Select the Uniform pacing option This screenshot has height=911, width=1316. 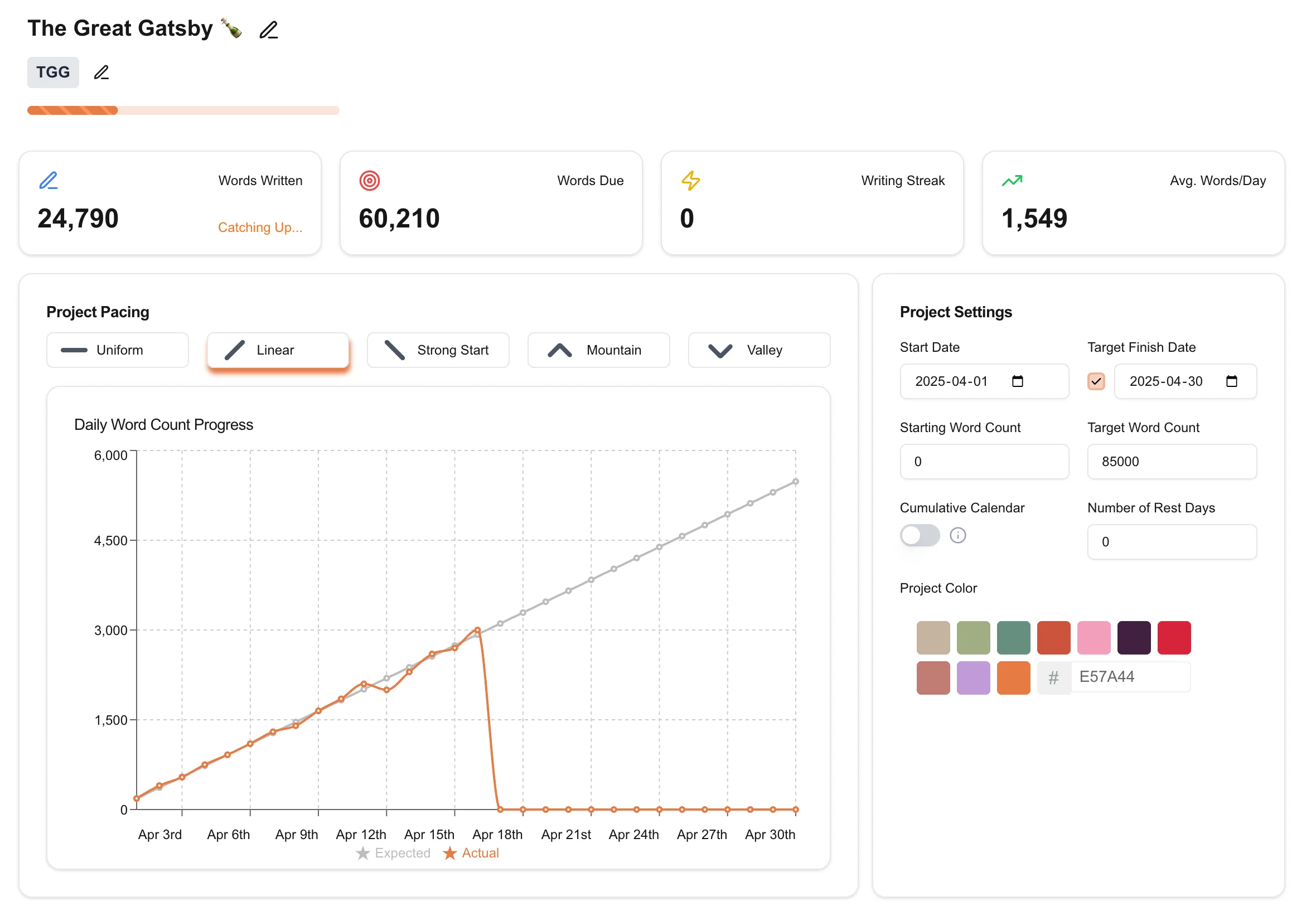point(118,350)
